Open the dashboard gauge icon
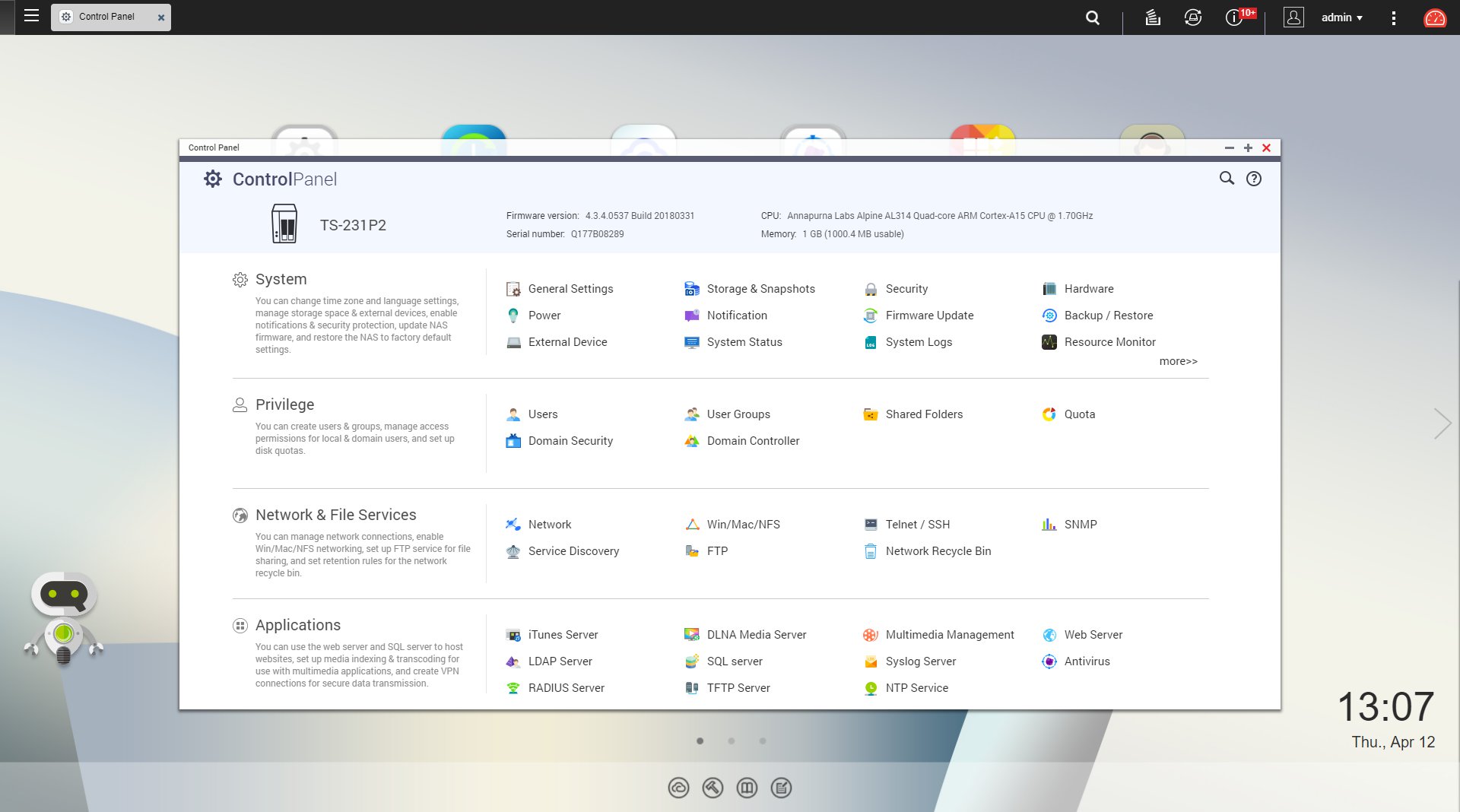Screen dimensions: 1460x812 (1434, 17)
